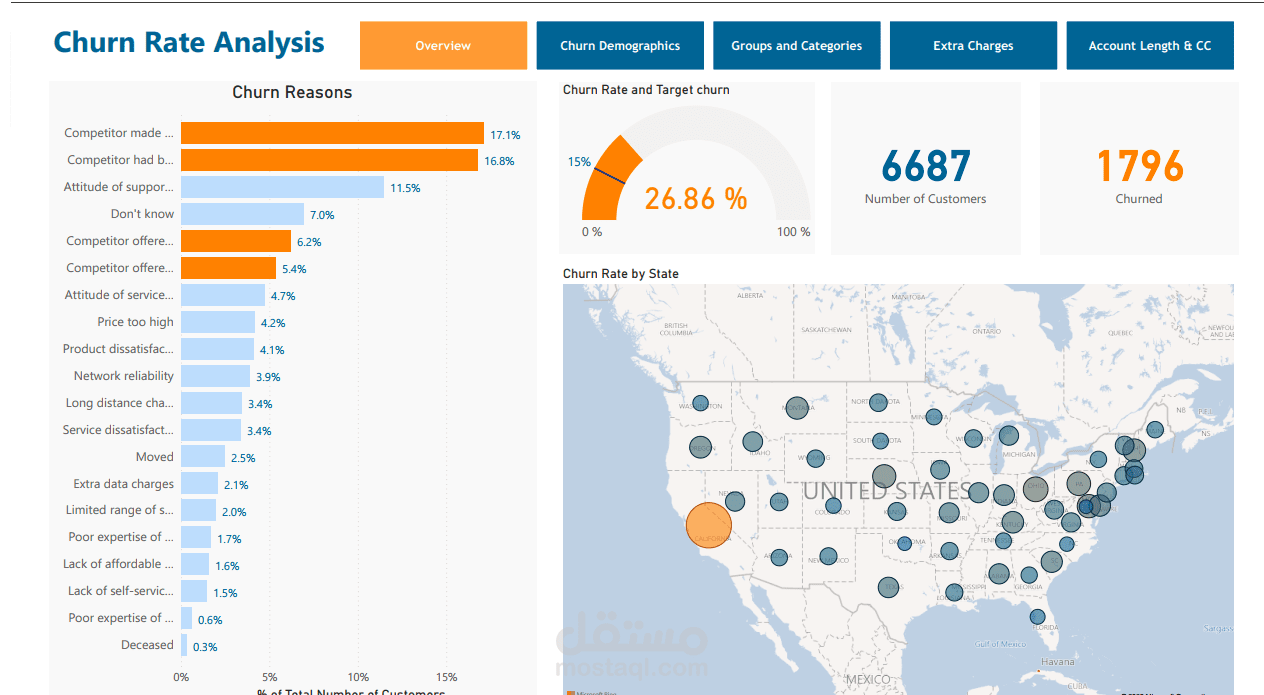This screenshot has width=1264, height=695.
Task: Click the Florida state bubble
Action: coord(1038,617)
